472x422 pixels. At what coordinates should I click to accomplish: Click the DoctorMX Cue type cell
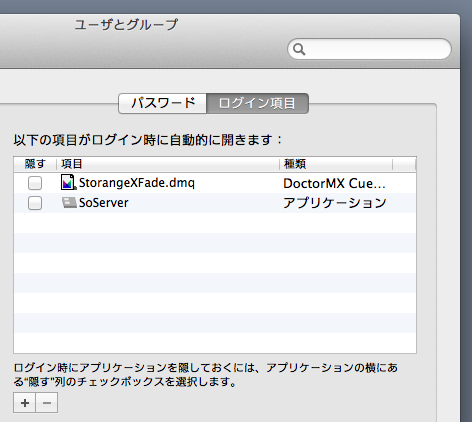[x=334, y=183]
